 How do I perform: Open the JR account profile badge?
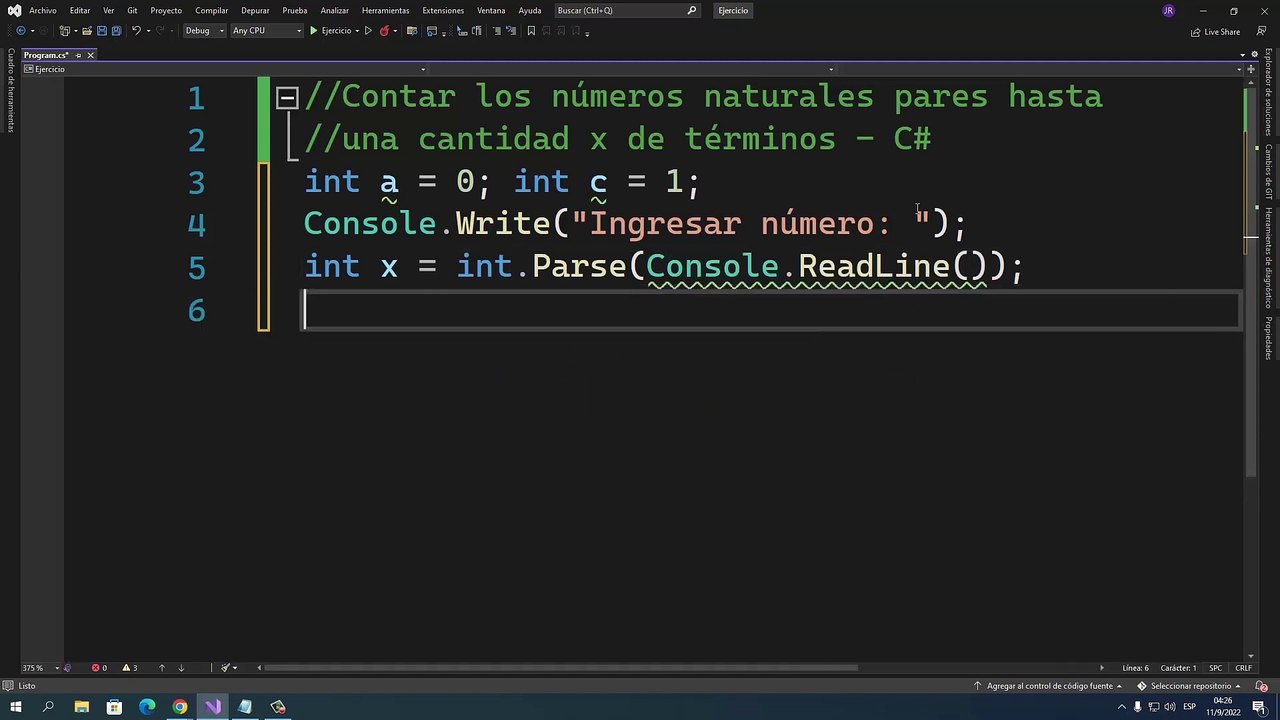(1168, 10)
